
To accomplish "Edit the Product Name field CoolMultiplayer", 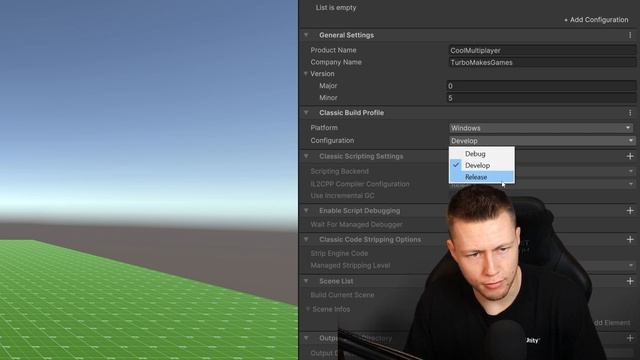I will point(542,50).
